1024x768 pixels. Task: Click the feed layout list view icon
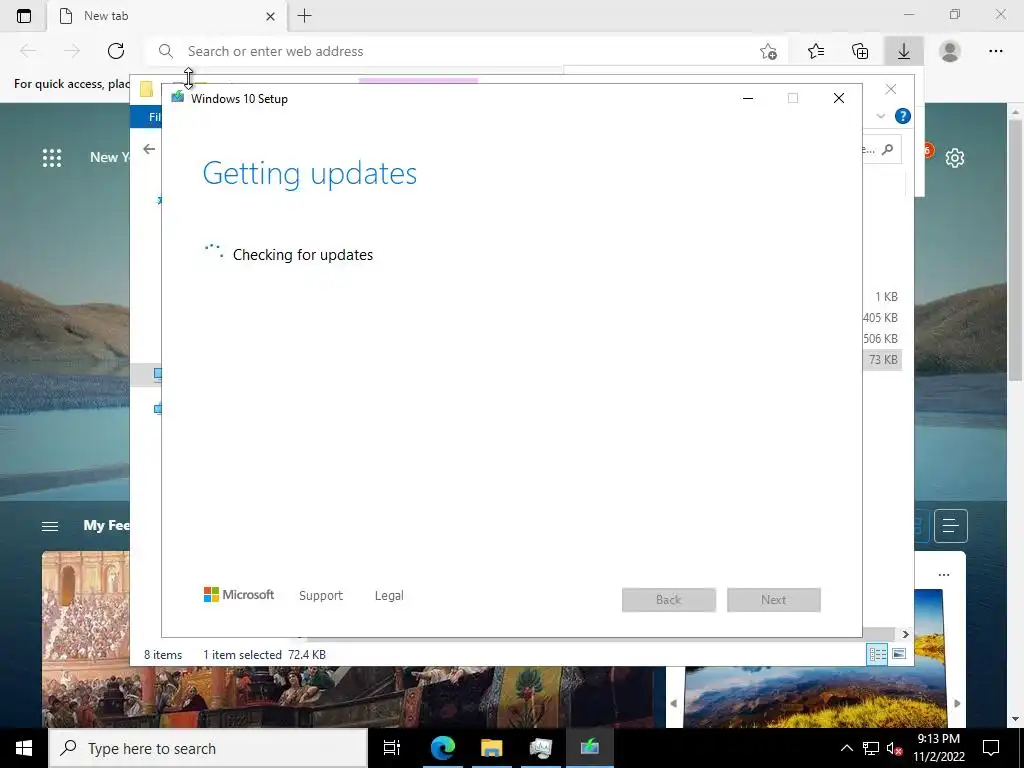(x=950, y=526)
